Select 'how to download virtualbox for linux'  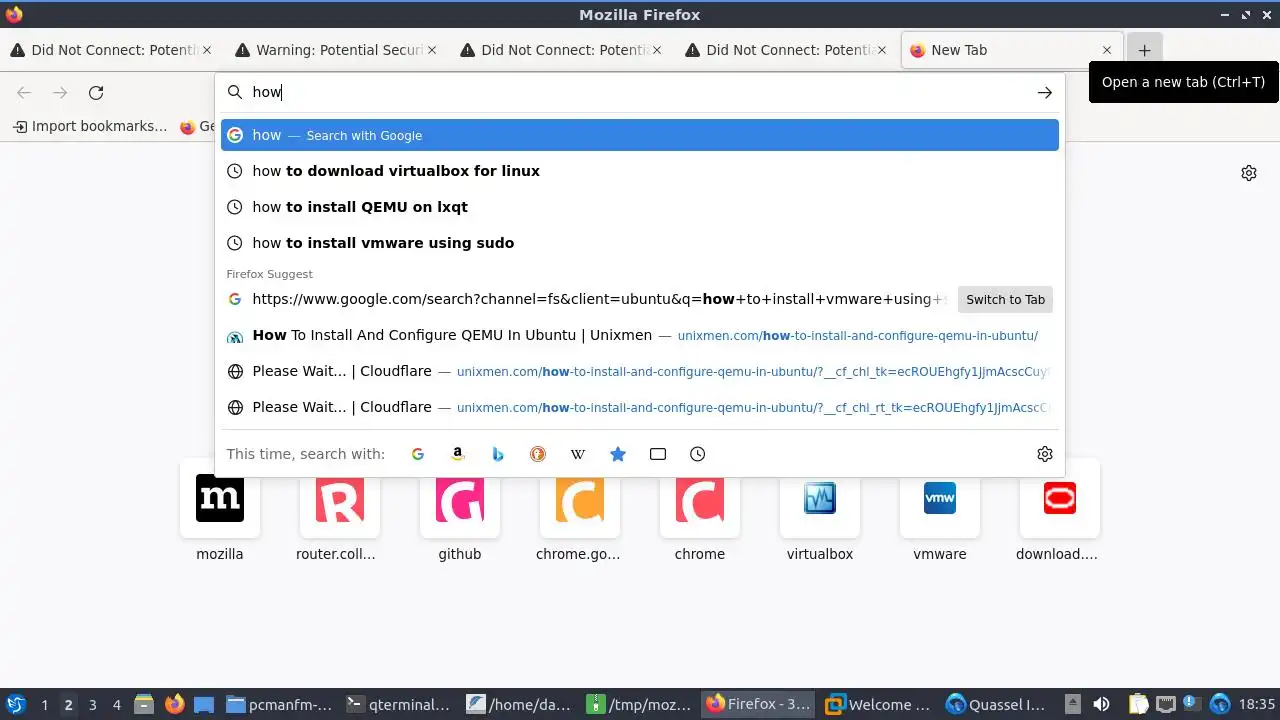point(640,171)
